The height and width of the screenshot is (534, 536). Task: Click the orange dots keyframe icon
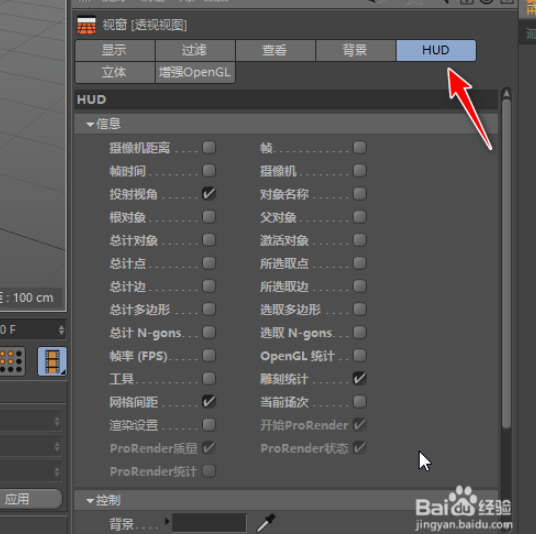pyautogui.click(x=12, y=361)
